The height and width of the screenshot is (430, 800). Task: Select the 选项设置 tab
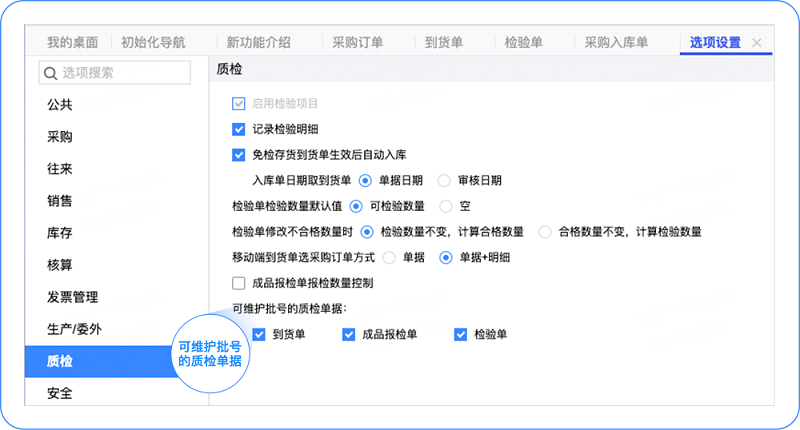715,42
